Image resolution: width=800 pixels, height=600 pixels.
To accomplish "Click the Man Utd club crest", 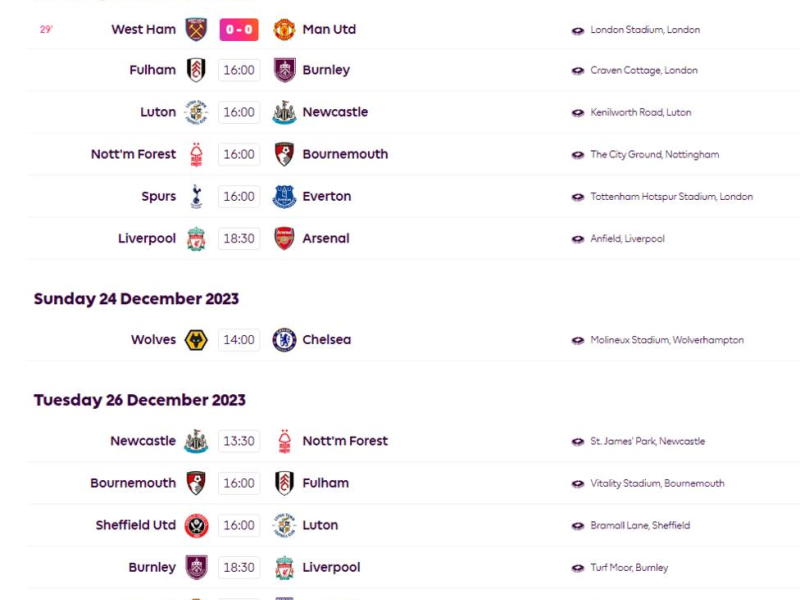I will tap(284, 29).
